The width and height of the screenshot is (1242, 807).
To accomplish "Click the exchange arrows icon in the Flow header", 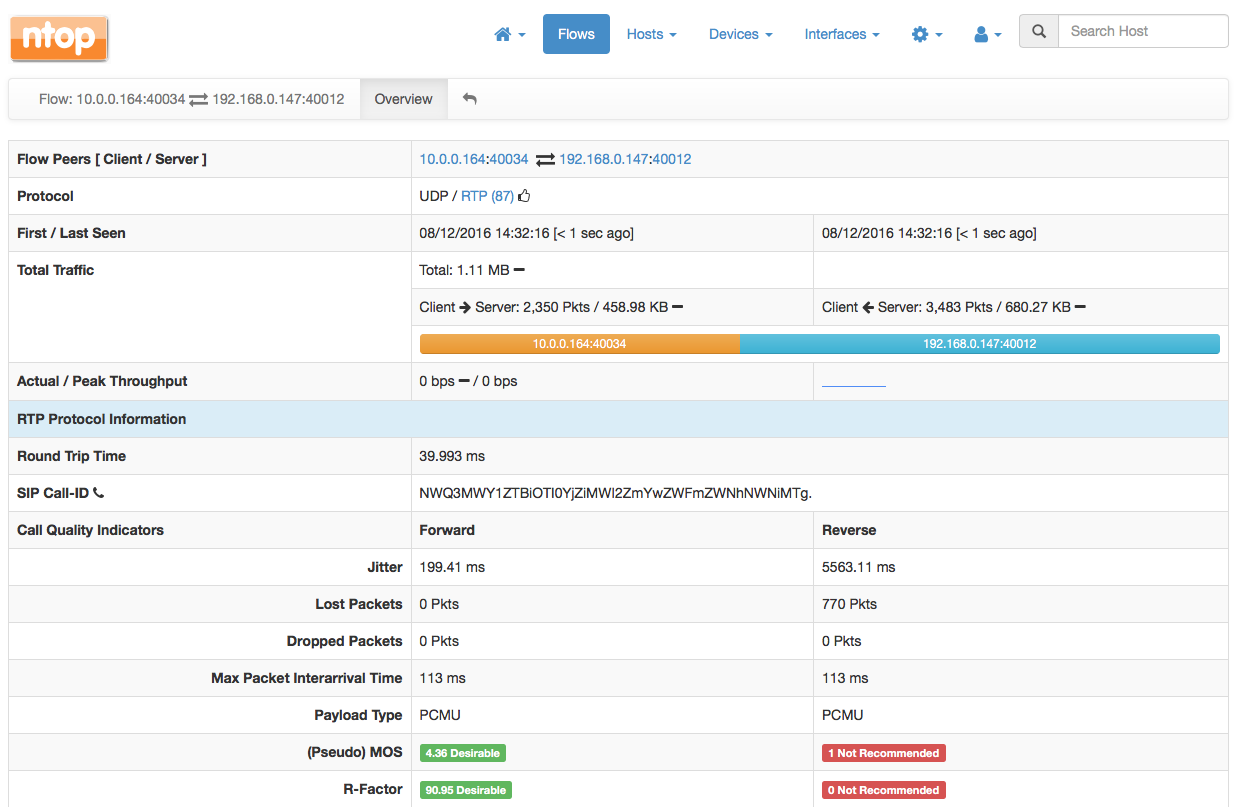I will 199,99.
